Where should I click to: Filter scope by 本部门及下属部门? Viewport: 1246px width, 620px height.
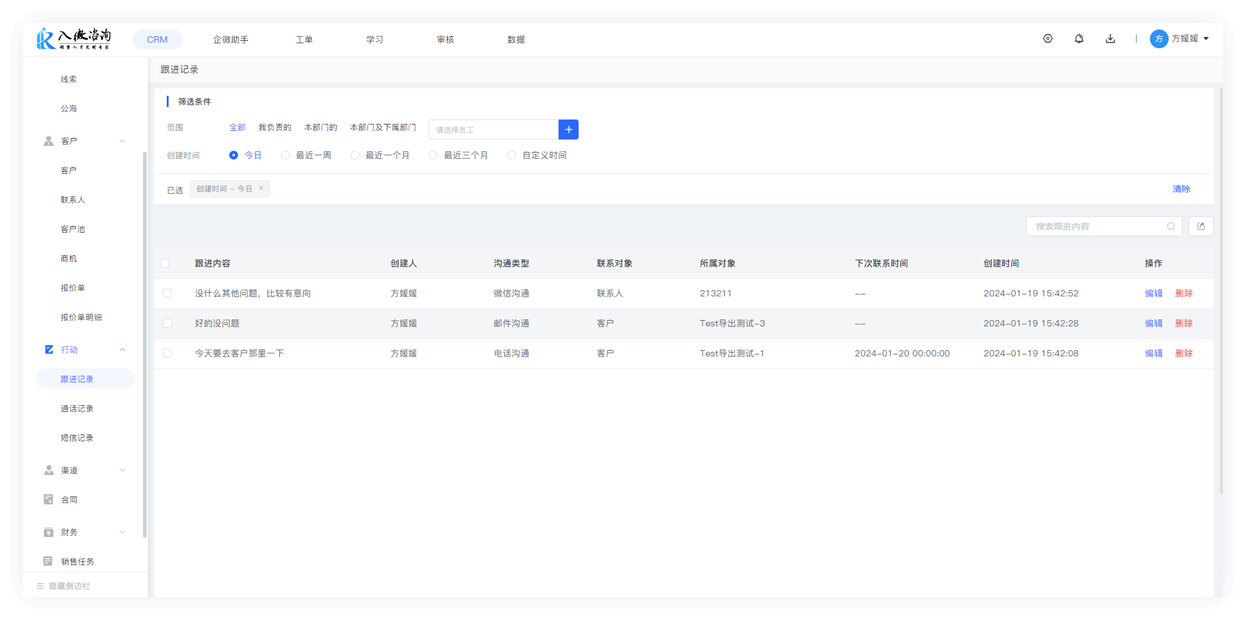[383, 127]
